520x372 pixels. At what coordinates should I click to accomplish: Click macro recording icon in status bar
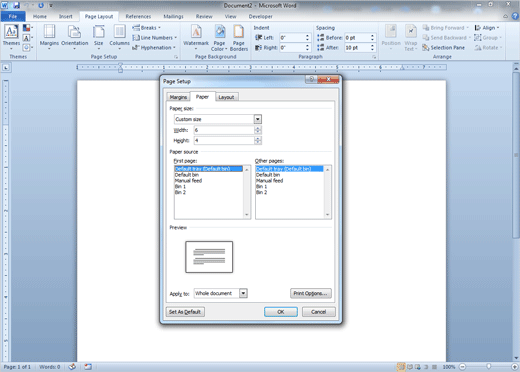pos(88,367)
